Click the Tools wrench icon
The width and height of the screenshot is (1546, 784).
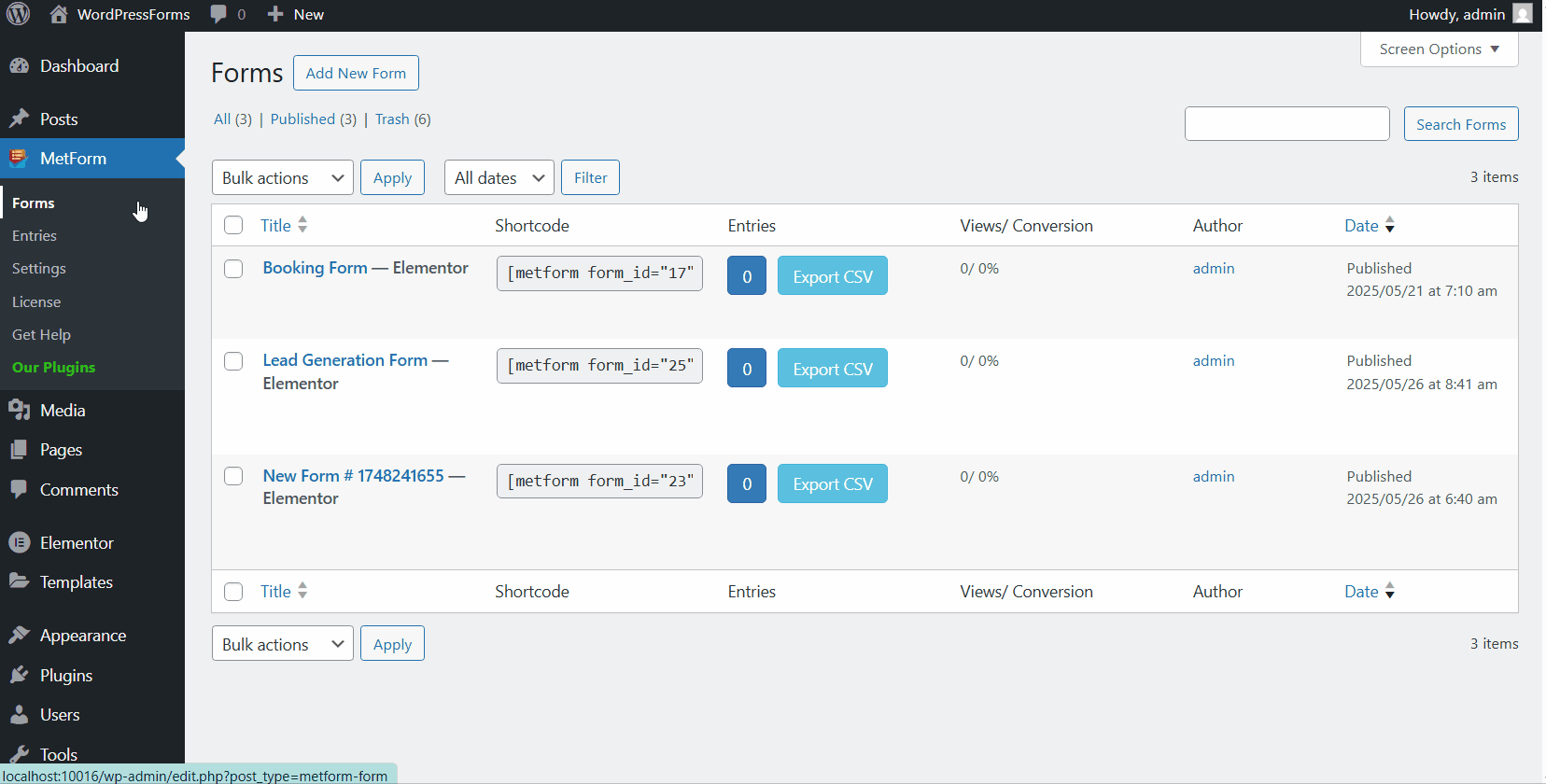pos(19,754)
